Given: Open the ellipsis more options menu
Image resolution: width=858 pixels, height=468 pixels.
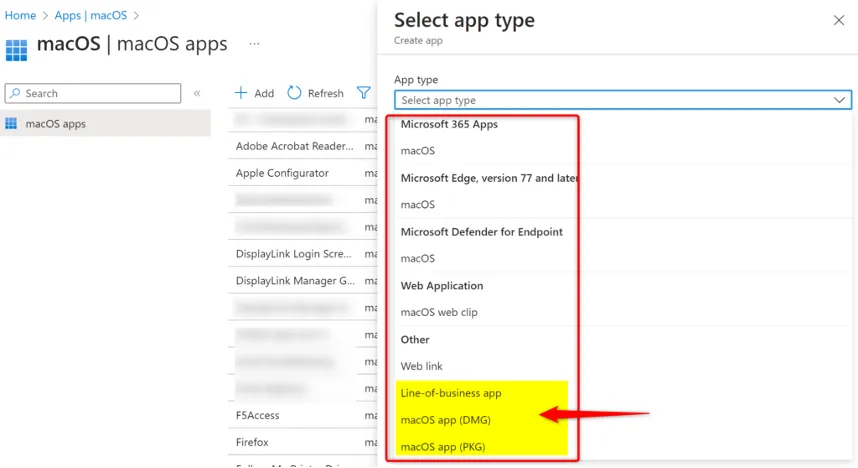Looking at the screenshot, I should point(255,44).
